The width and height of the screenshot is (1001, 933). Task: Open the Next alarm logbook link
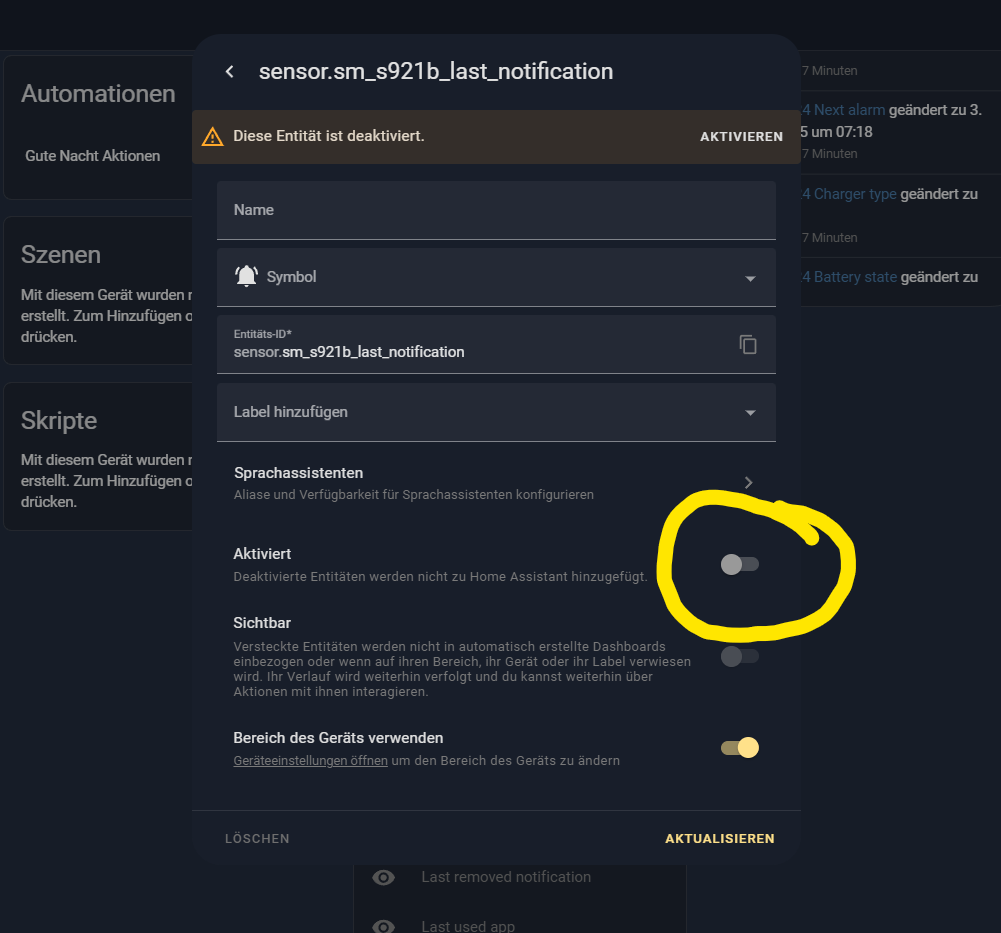click(849, 110)
